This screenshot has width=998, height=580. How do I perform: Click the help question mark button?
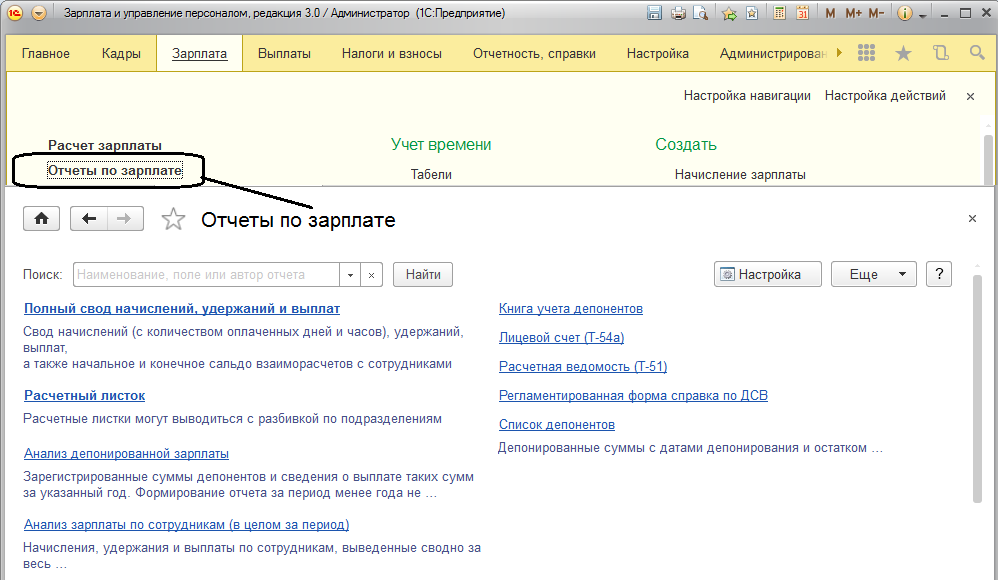939,274
